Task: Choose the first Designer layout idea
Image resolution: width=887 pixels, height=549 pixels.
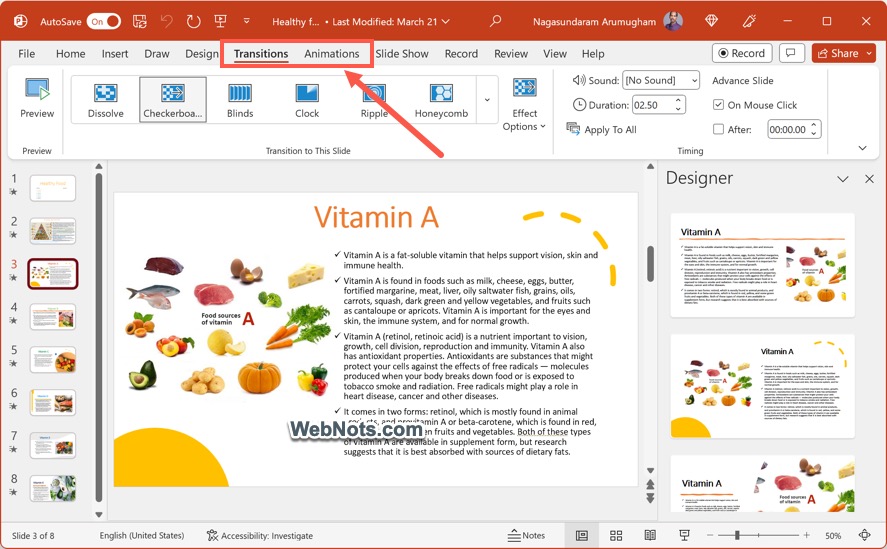Action: (x=762, y=265)
